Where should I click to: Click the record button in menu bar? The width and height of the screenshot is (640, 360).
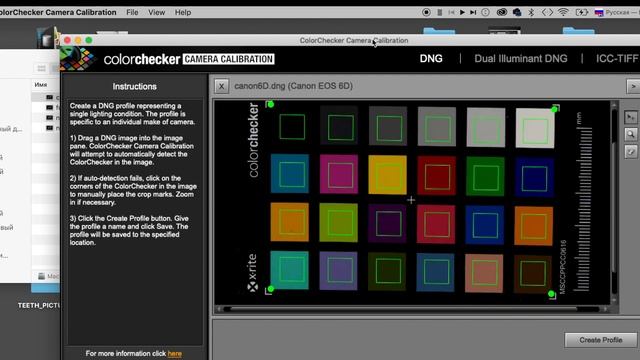pos(426,12)
